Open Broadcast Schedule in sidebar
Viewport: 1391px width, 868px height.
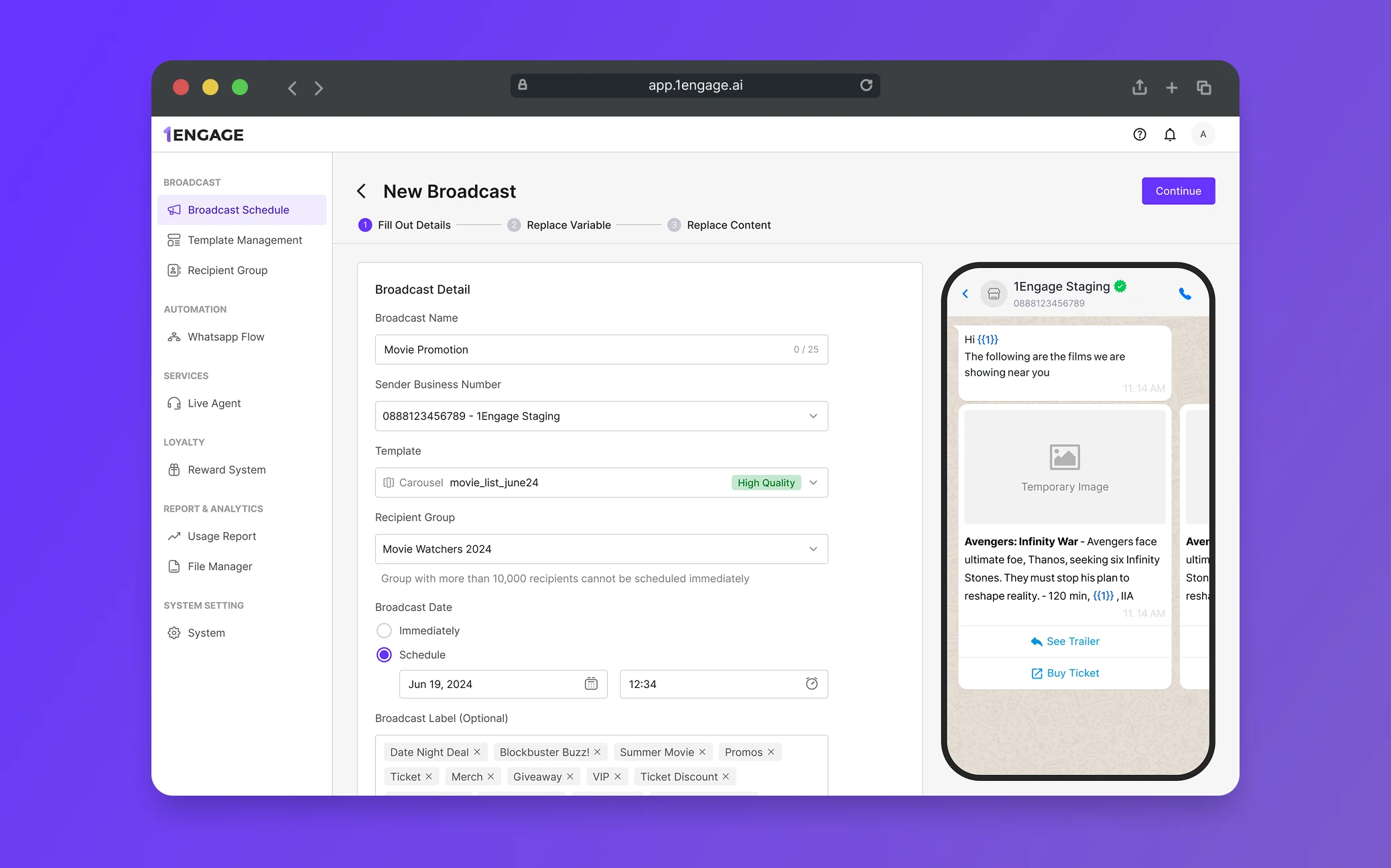coord(242,210)
